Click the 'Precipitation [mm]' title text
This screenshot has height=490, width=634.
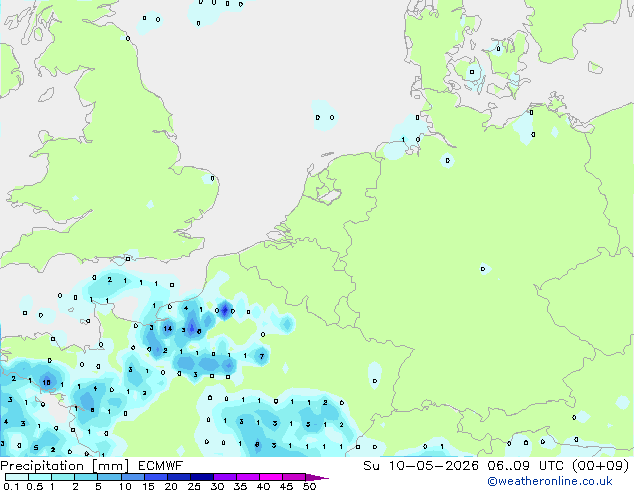[64, 466]
